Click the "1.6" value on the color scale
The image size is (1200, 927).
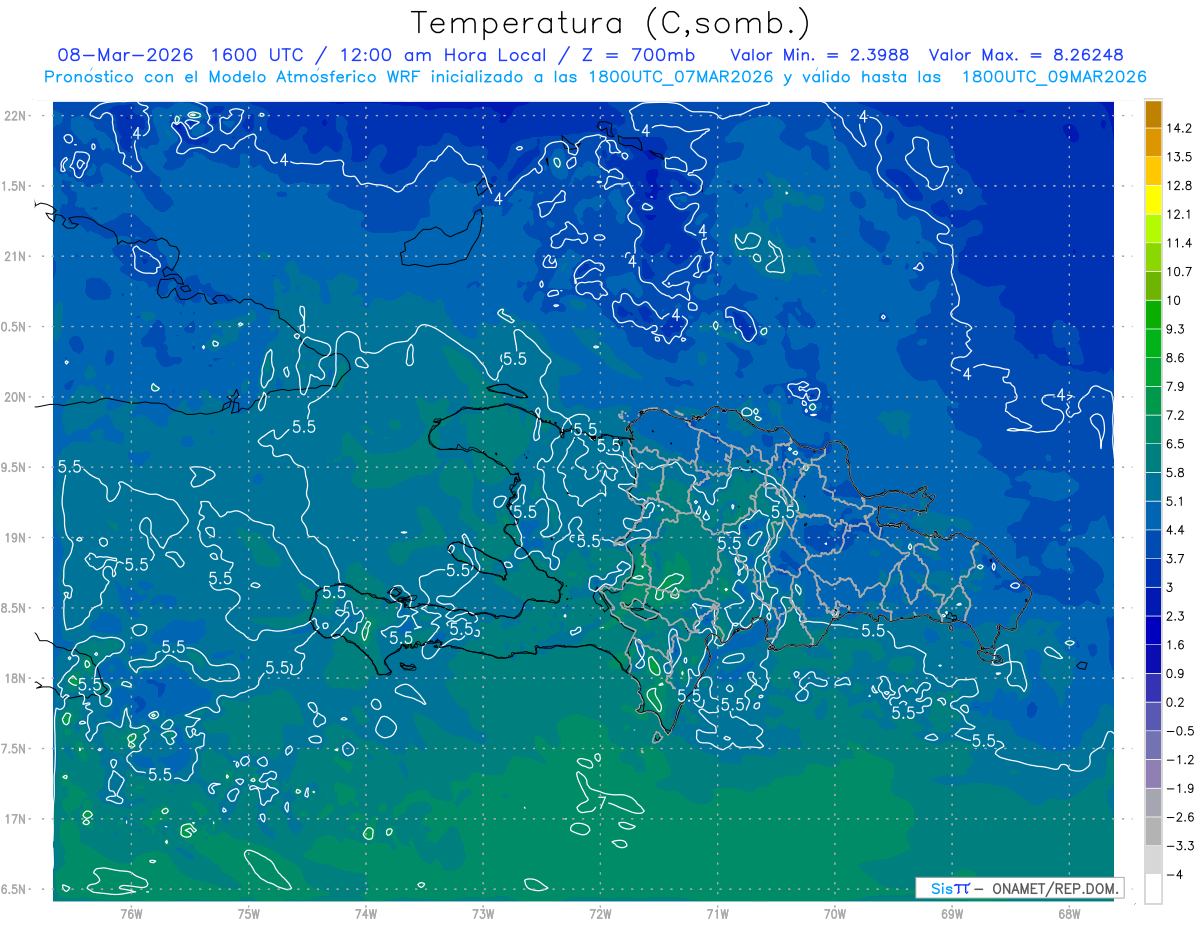point(1176,645)
